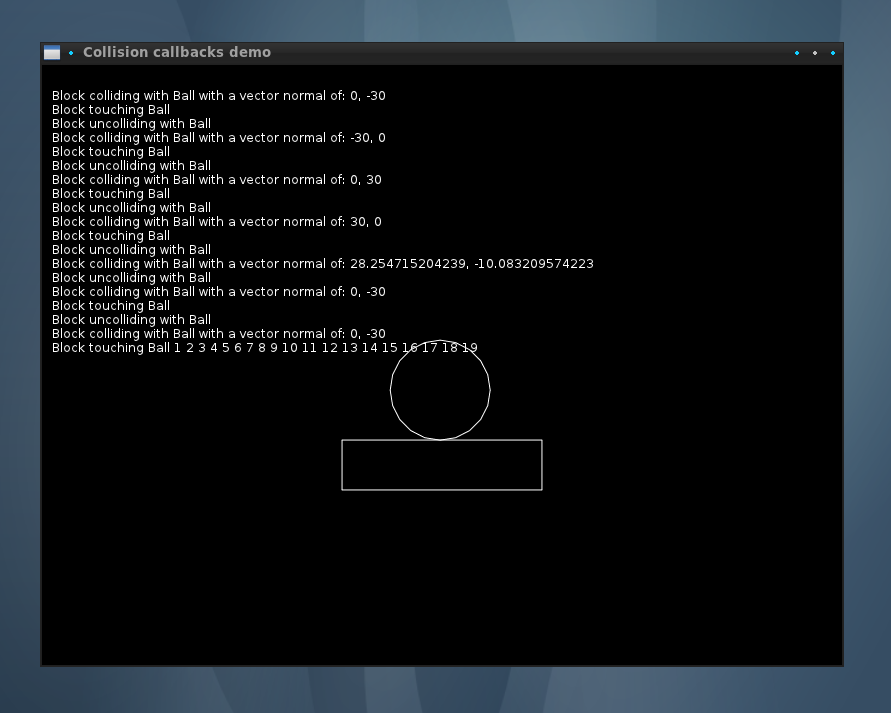
Task: Minimize the Collision callbacks demo window
Action: pos(797,53)
